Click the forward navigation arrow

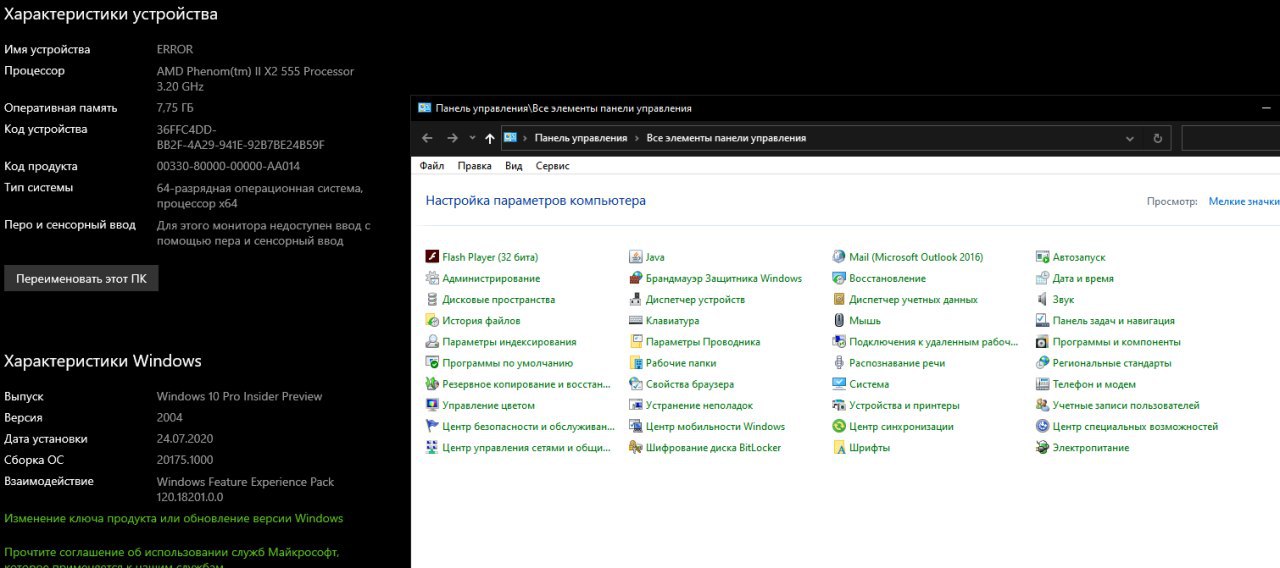452,138
